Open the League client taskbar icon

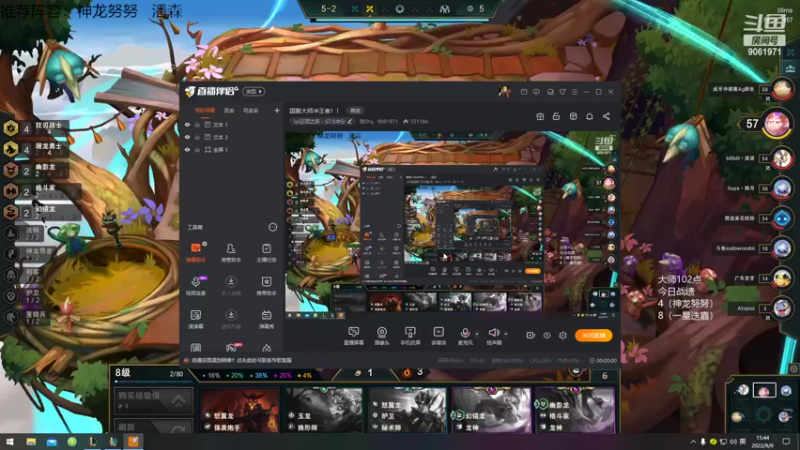[x=92, y=441]
